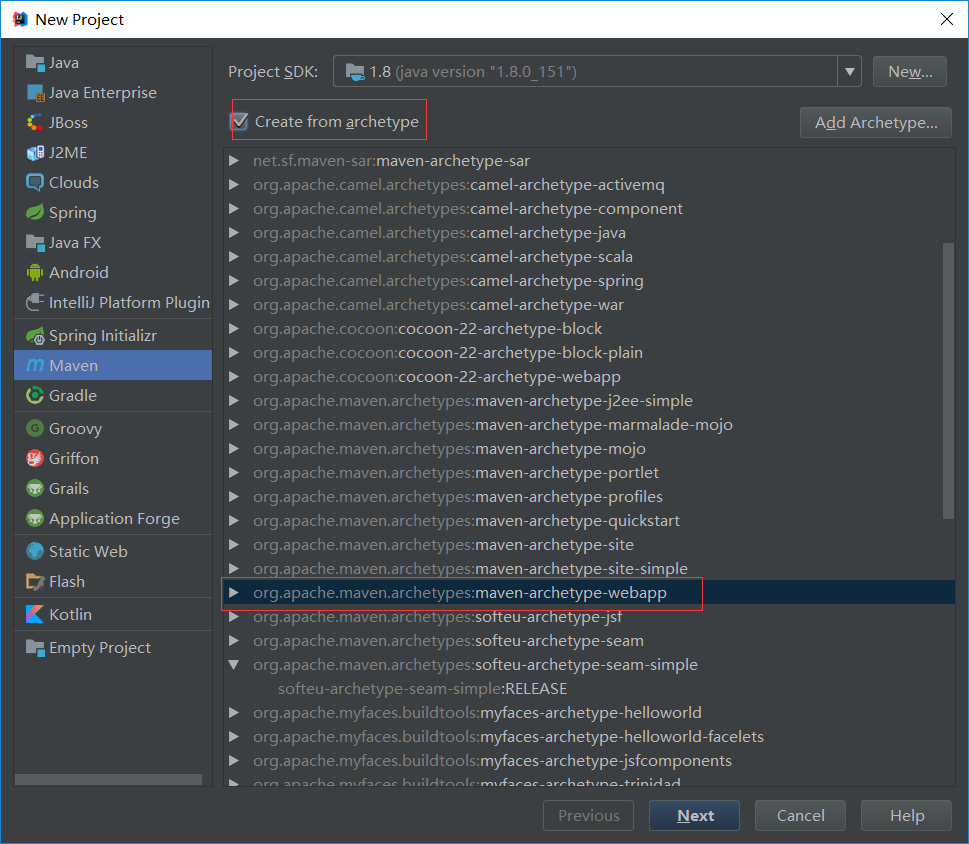
Task: Click the IntelliJ Platform Plugin icon
Action: pyautogui.click(x=35, y=303)
